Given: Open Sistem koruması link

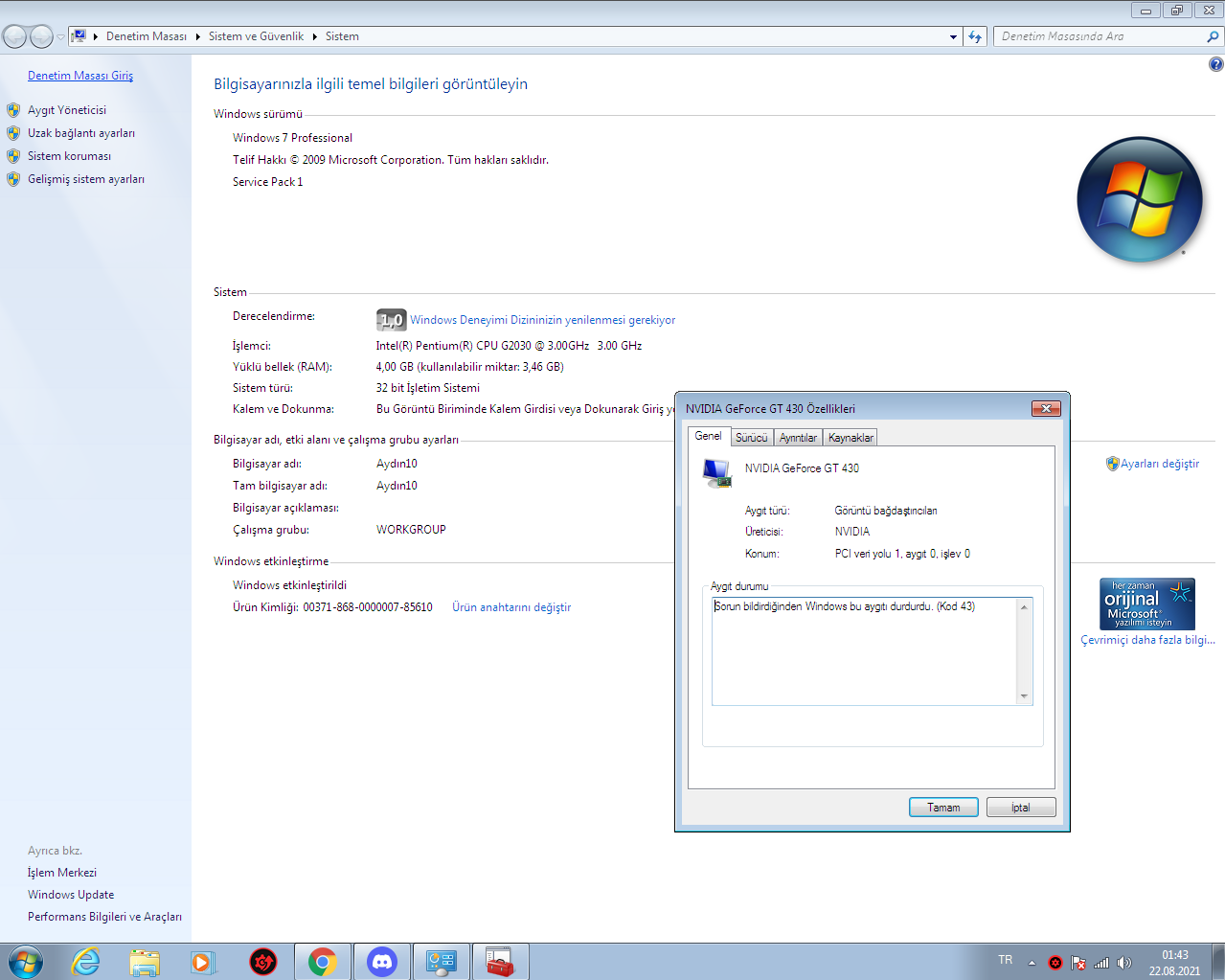Looking at the screenshot, I should [69, 156].
